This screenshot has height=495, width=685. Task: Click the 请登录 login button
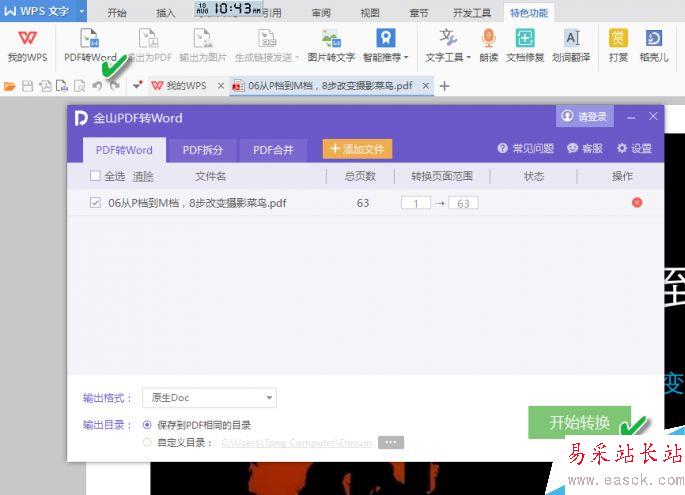coord(585,116)
